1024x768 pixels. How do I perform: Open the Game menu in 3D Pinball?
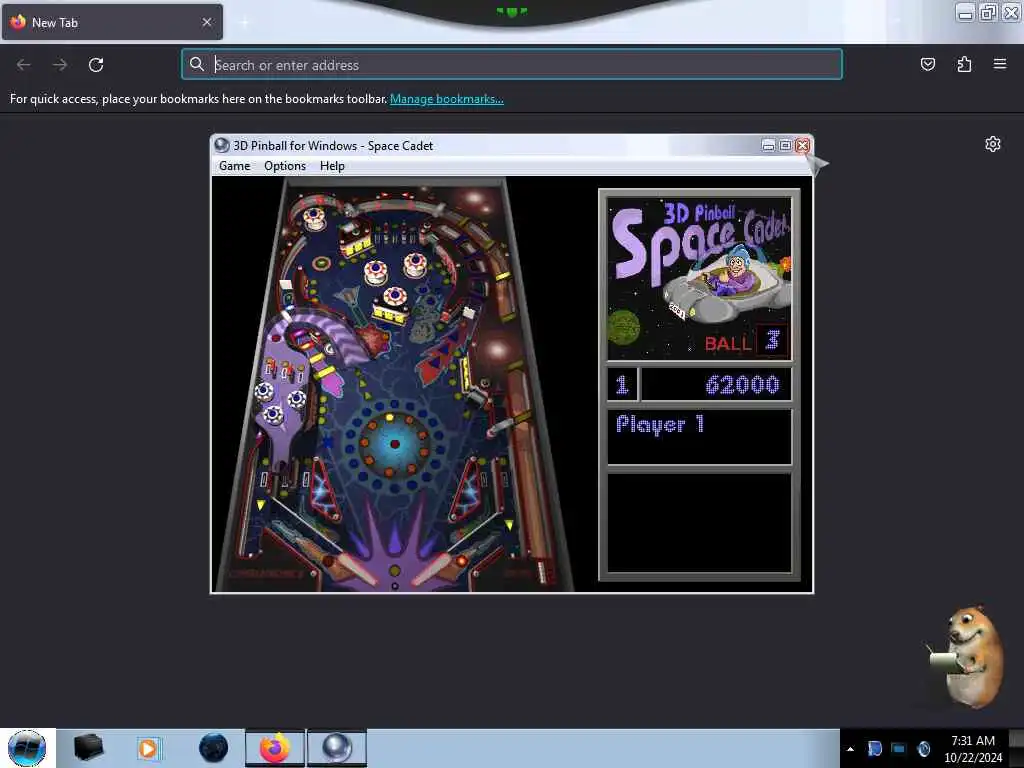tap(234, 166)
